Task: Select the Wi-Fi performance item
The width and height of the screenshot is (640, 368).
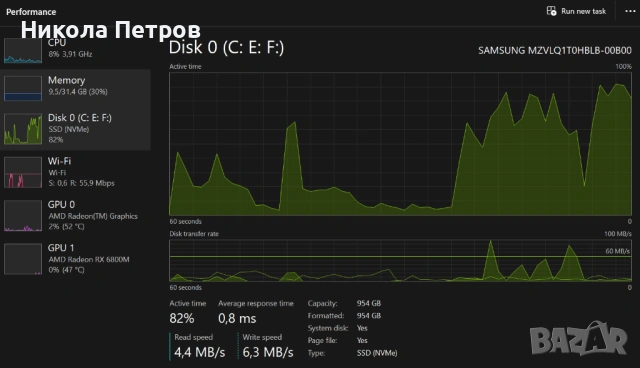Action: coord(76,172)
